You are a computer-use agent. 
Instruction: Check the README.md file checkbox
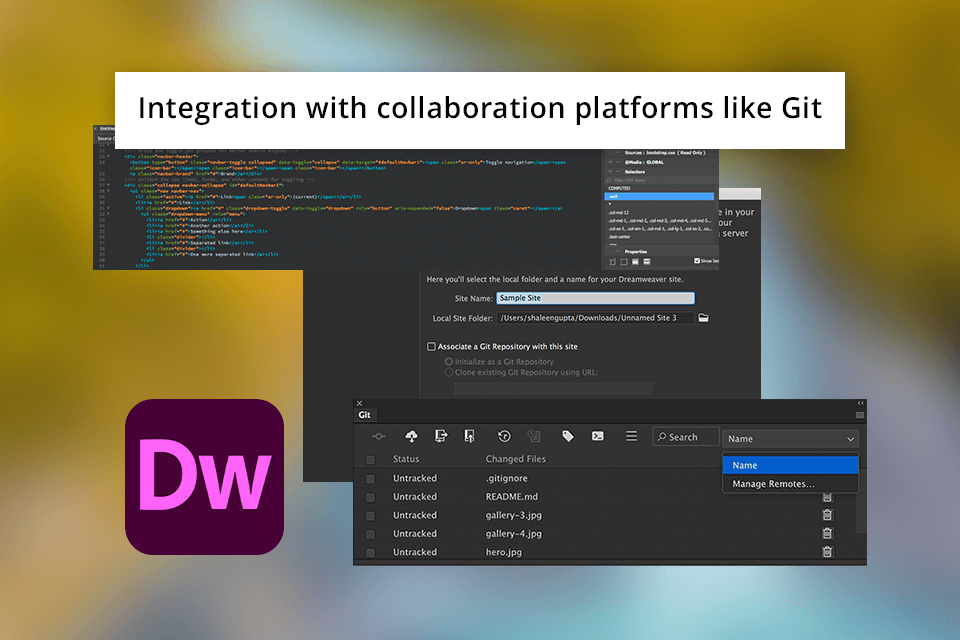pyautogui.click(x=370, y=497)
